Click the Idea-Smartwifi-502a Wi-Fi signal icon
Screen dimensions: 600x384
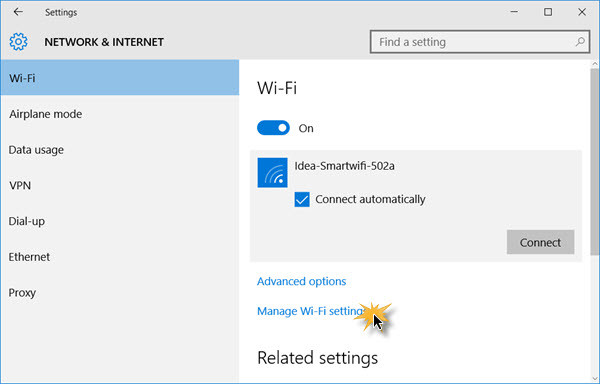(272, 172)
